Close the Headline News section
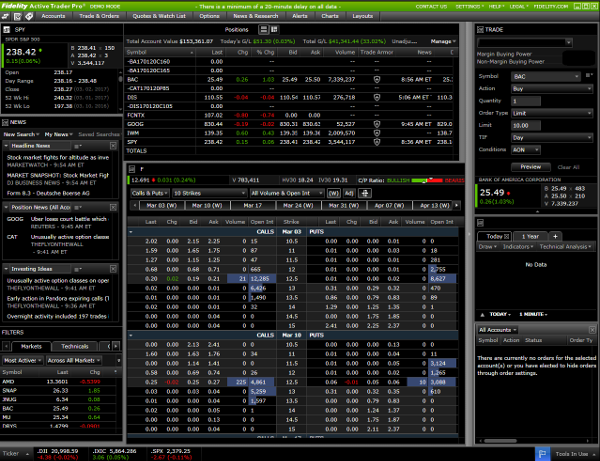600x461 pixels. [113, 146]
